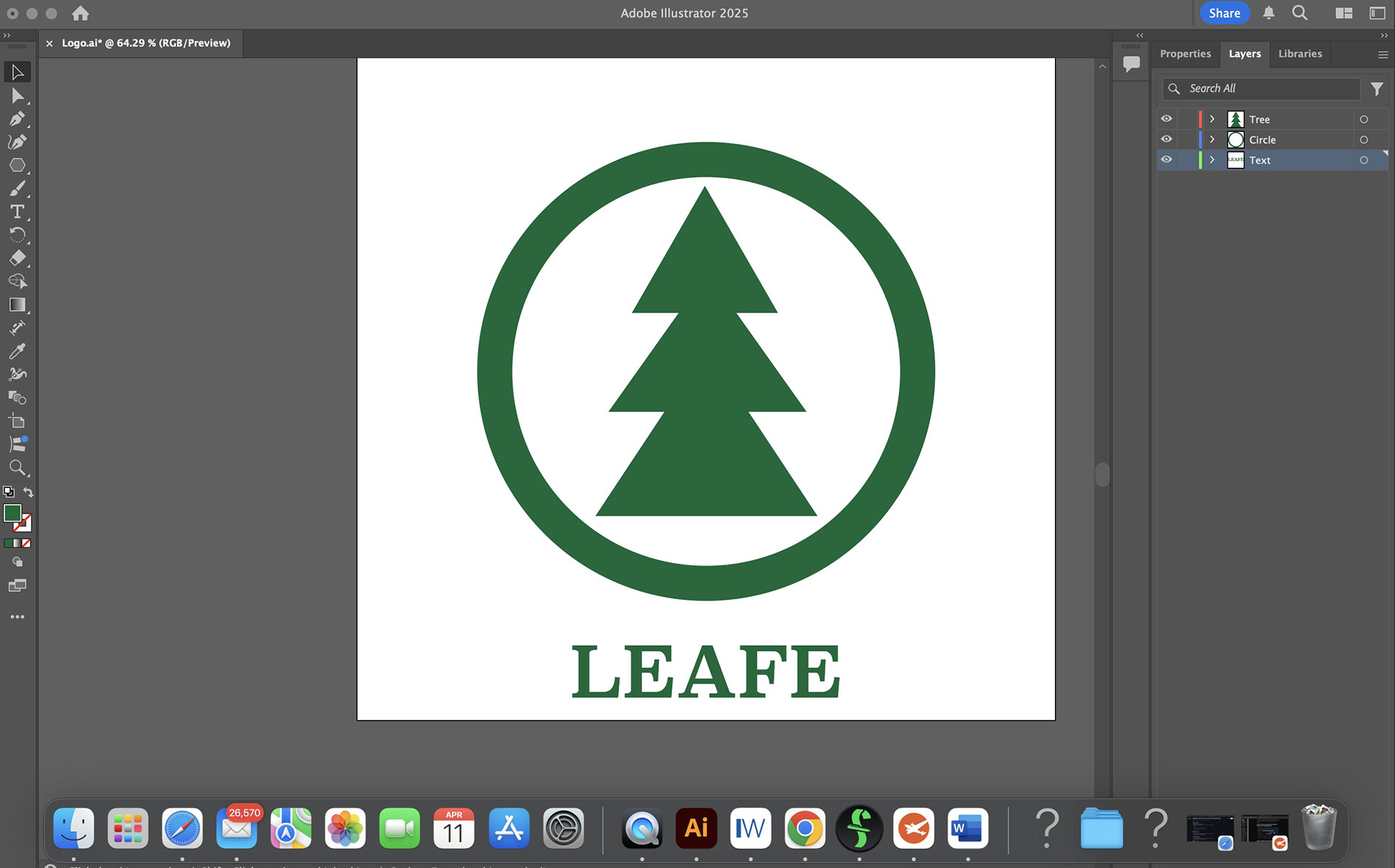Expand the Text layer contents
1395x868 pixels.
1212,160
